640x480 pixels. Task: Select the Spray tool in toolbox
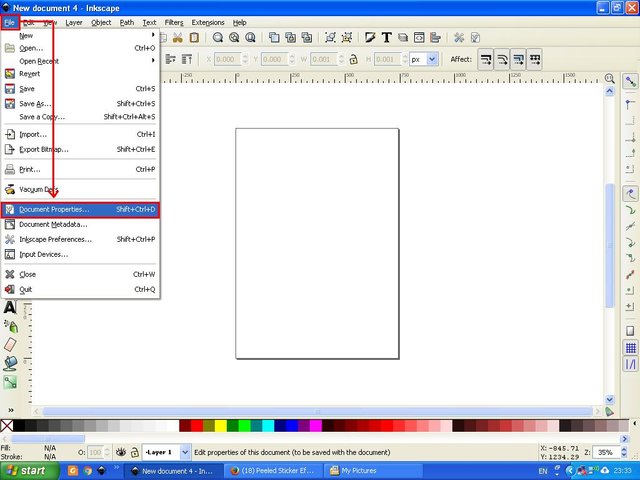(x=11, y=326)
